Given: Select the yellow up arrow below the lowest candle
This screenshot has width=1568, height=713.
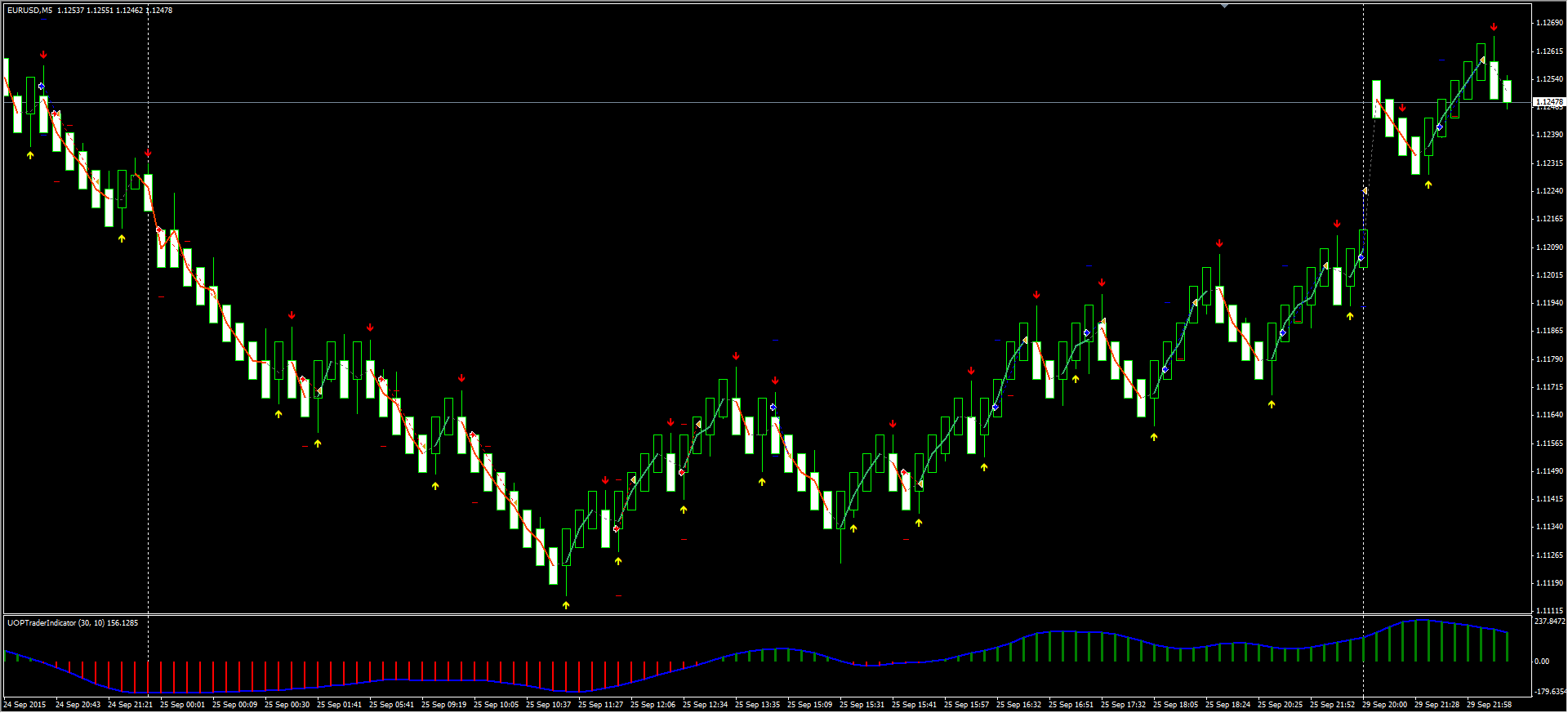Looking at the screenshot, I should [x=566, y=605].
